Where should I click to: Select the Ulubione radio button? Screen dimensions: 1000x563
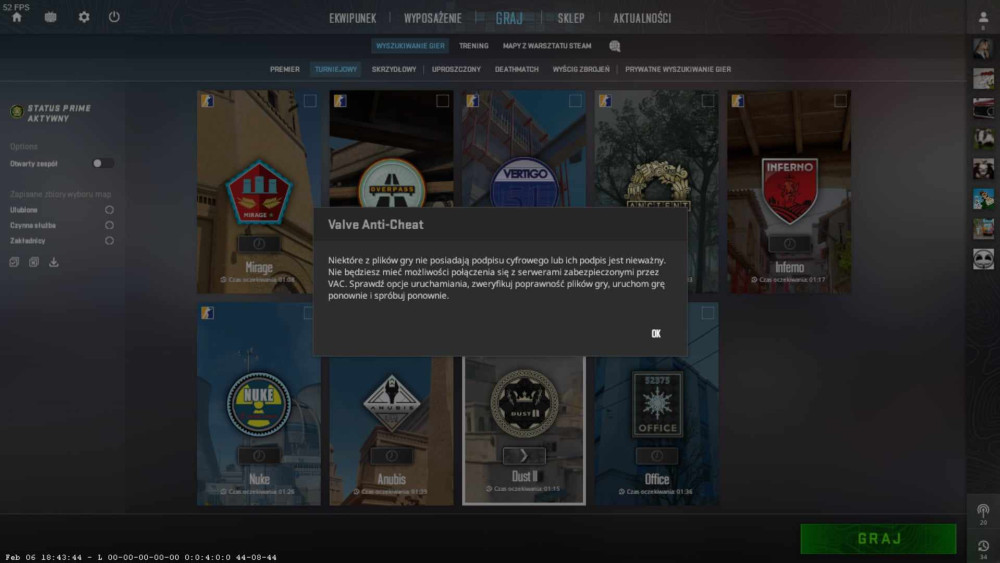pyautogui.click(x=110, y=210)
